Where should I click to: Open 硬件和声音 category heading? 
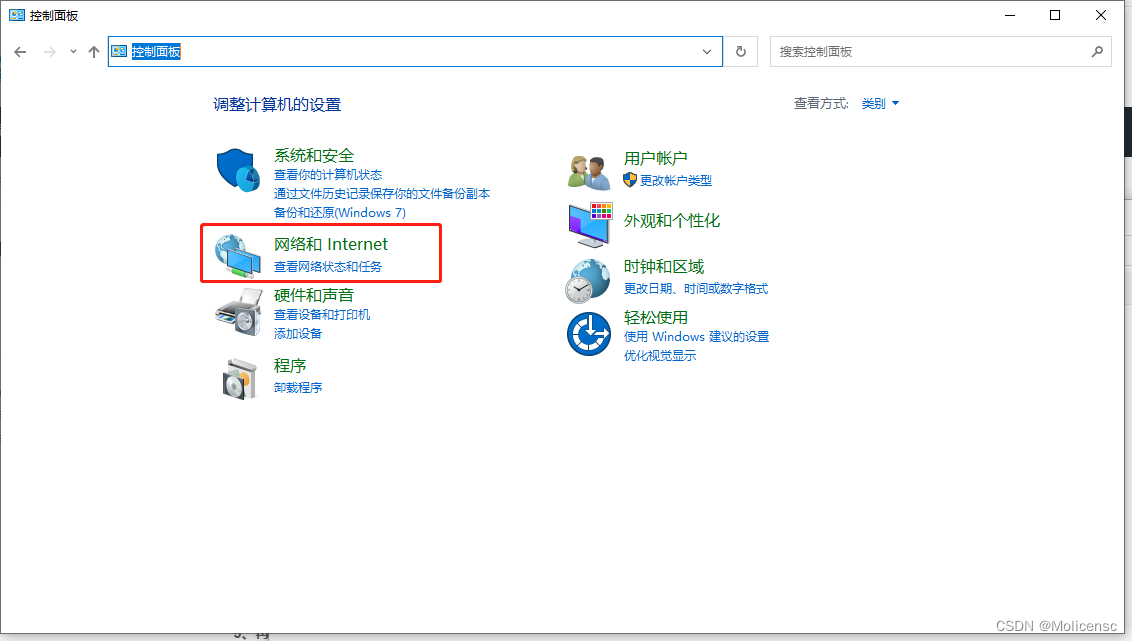(314, 295)
